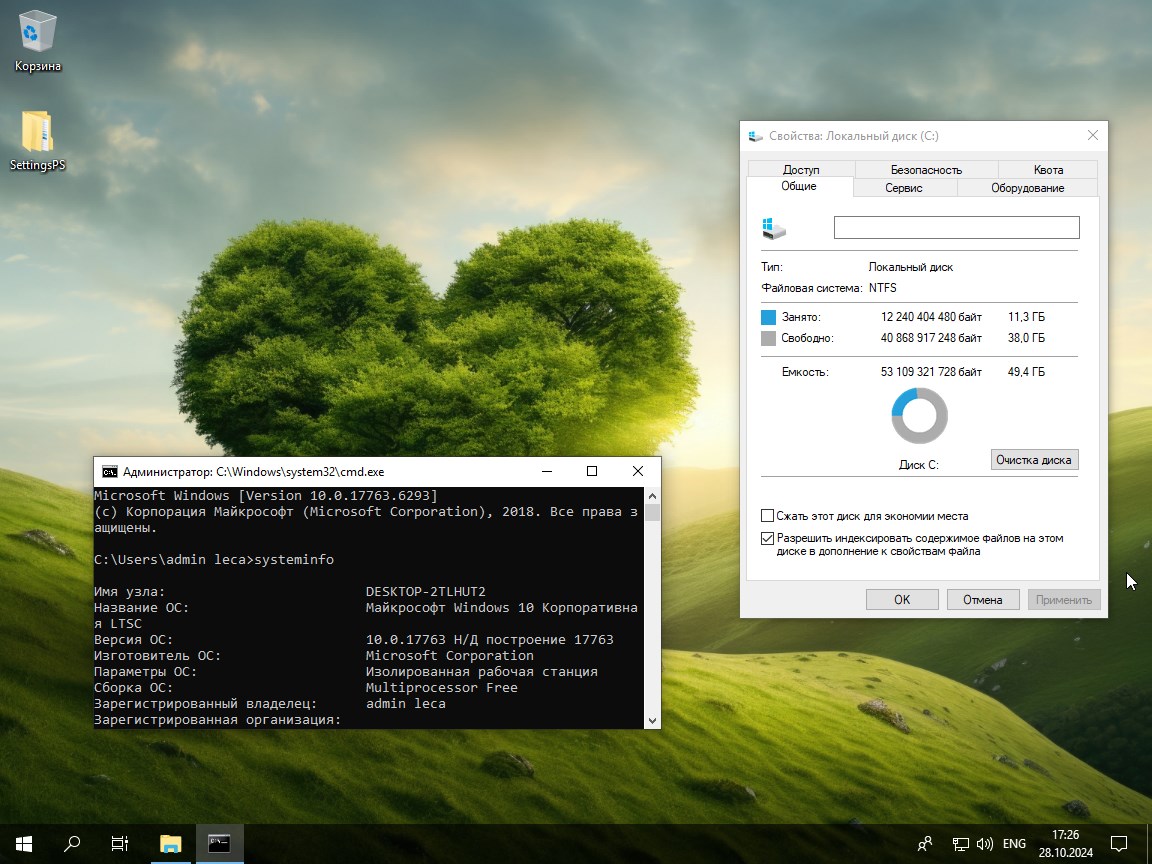The height and width of the screenshot is (864, 1152).
Task: Switch to the Безопасность tab
Action: pos(926,170)
